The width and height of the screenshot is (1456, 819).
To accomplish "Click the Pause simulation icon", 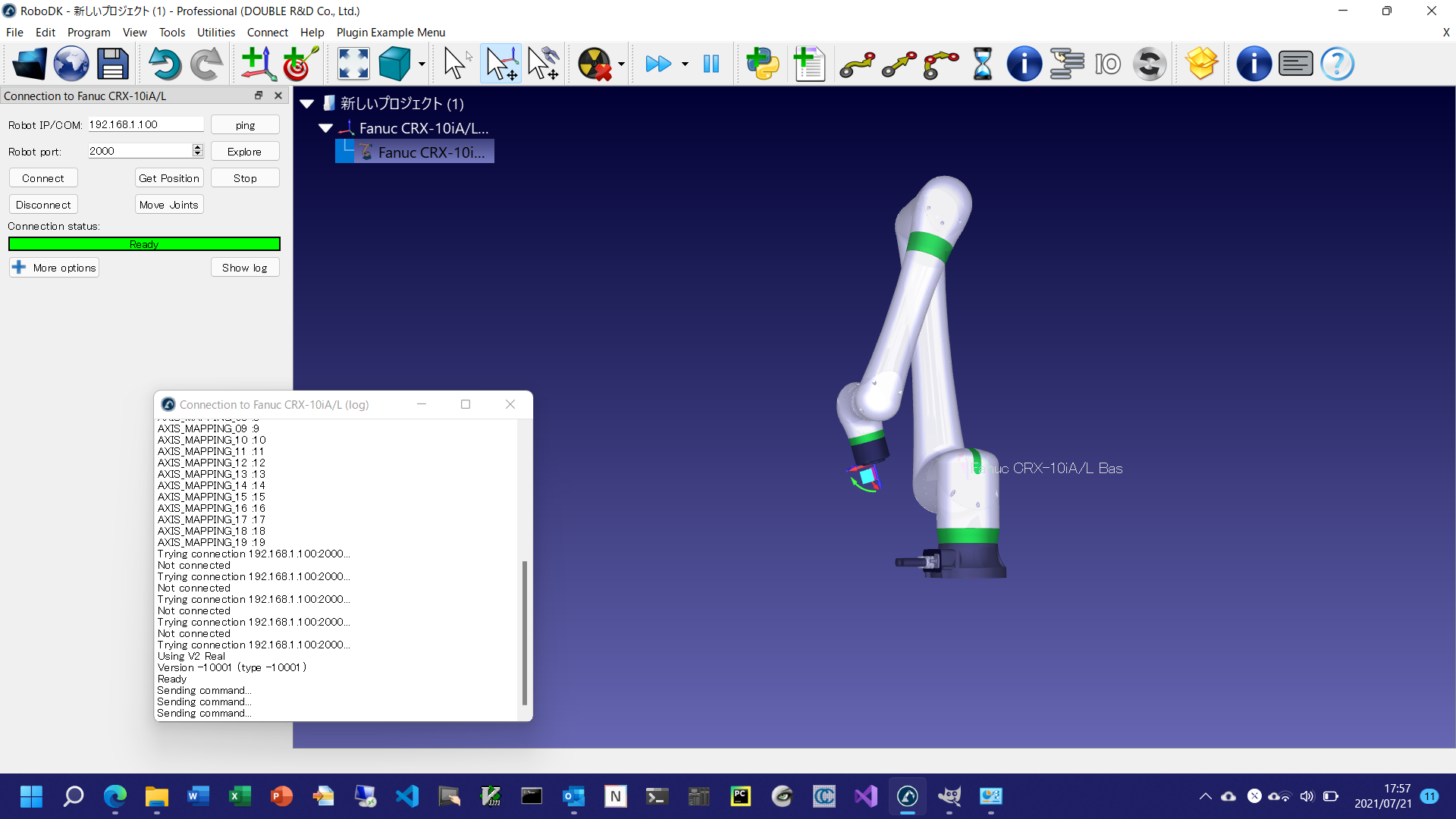I will 711,64.
